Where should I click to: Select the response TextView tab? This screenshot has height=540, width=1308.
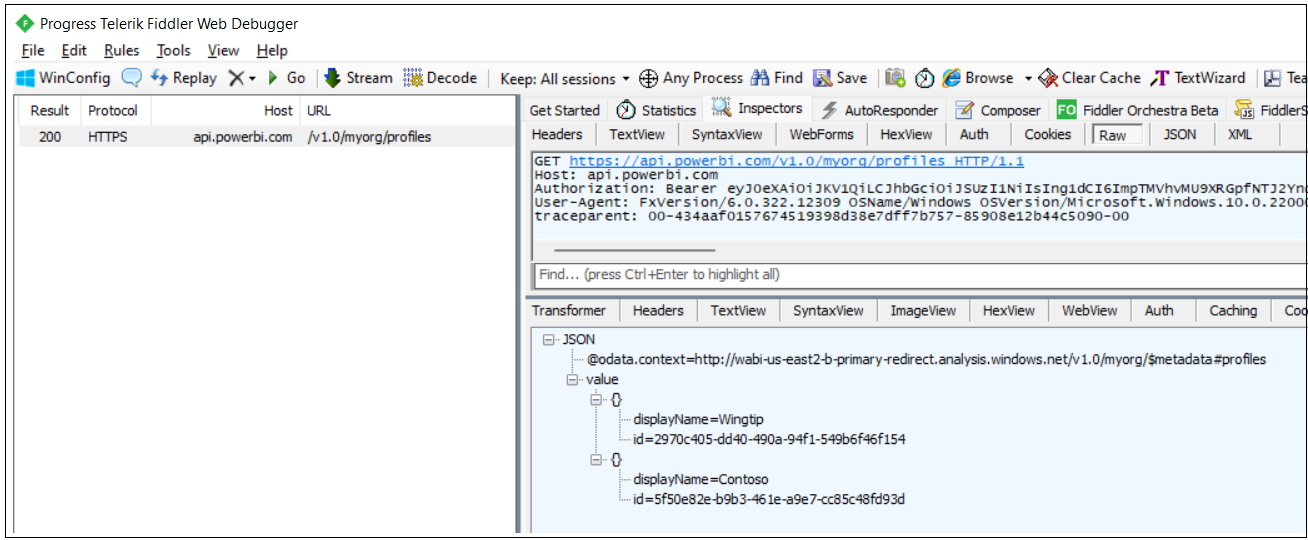738,310
